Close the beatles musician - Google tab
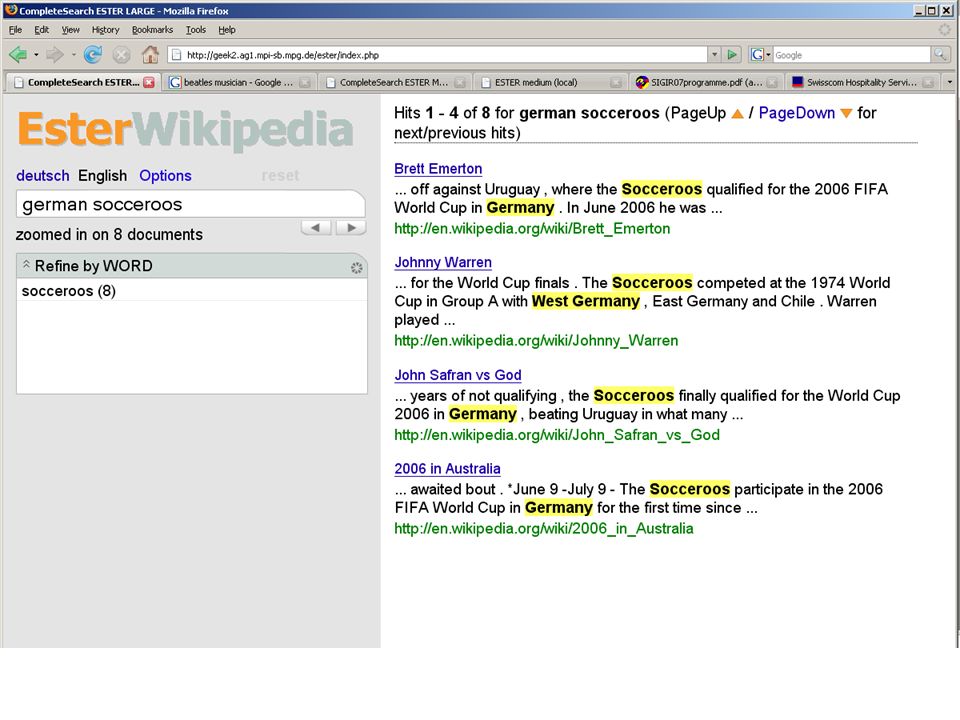This screenshot has width=960, height=720. tap(305, 82)
